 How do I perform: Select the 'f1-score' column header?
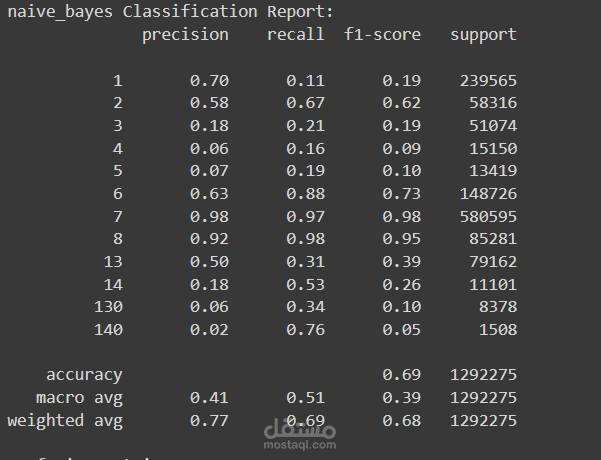[x=383, y=34]
